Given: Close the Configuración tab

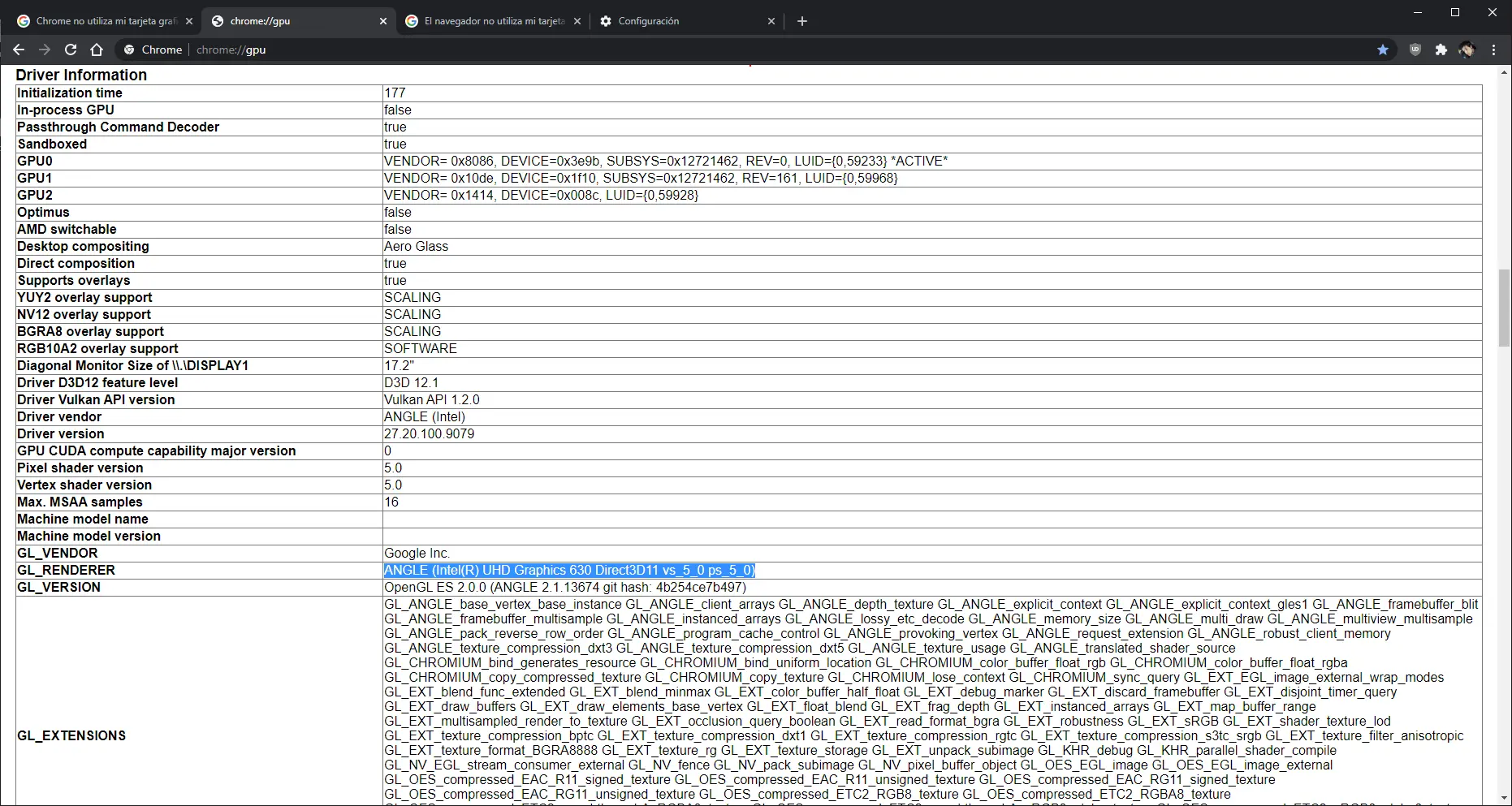Looking at the screenshot, I should pos(771,21).
